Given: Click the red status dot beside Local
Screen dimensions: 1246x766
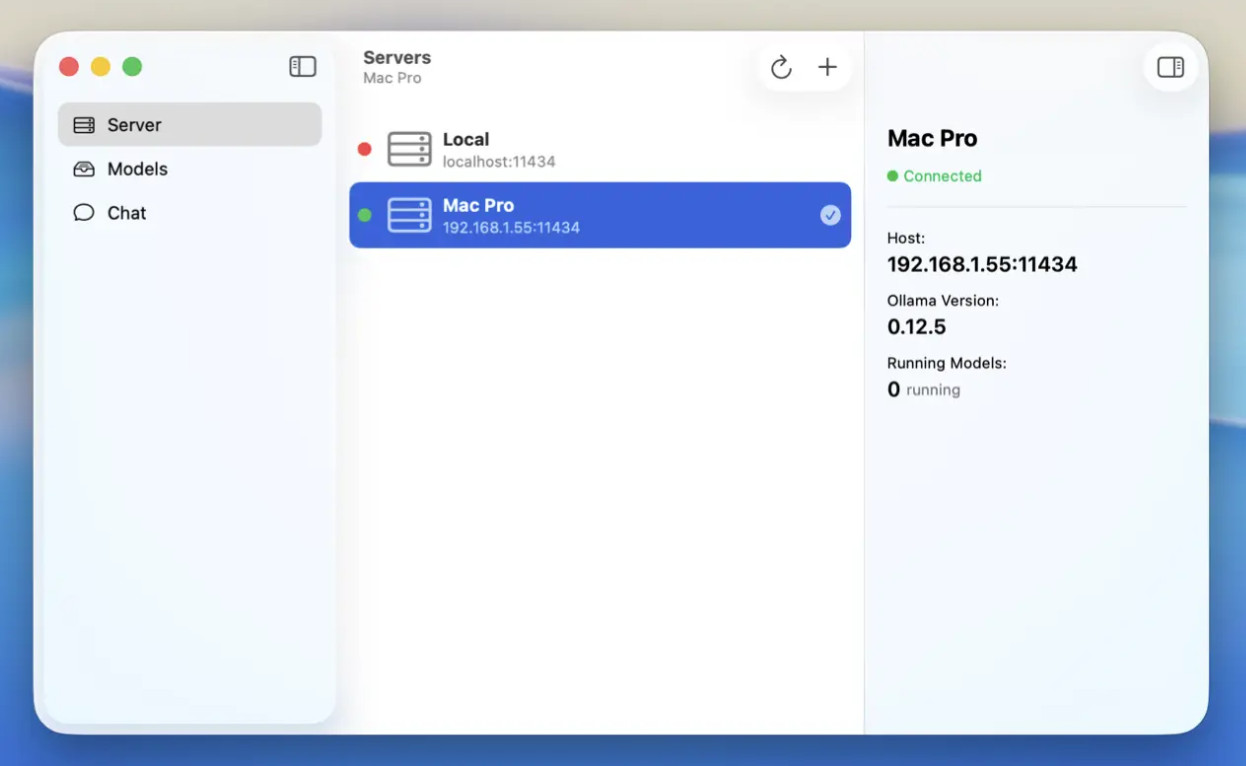Looking at the screenshot, I should point(364,149).
